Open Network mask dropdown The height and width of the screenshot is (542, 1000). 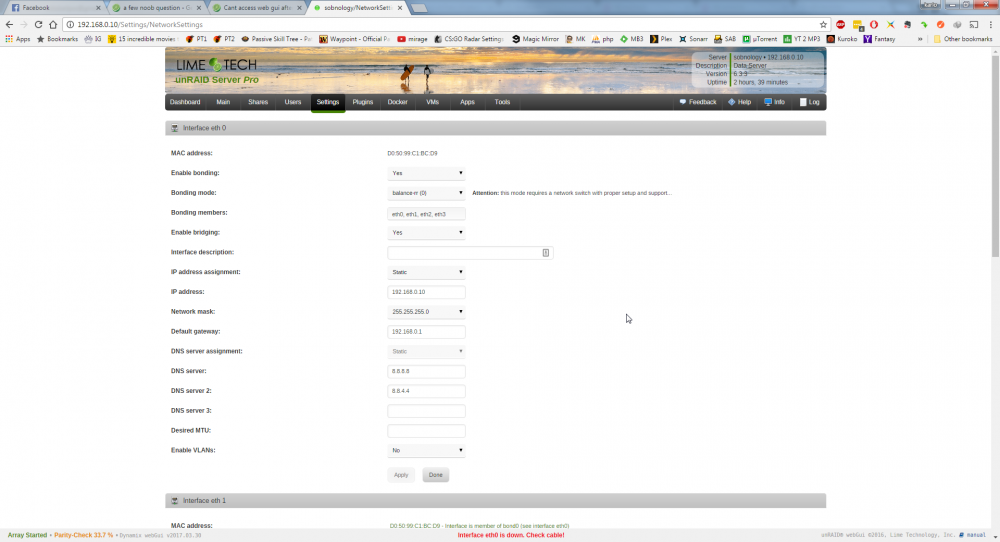click(x=426, y=312)
